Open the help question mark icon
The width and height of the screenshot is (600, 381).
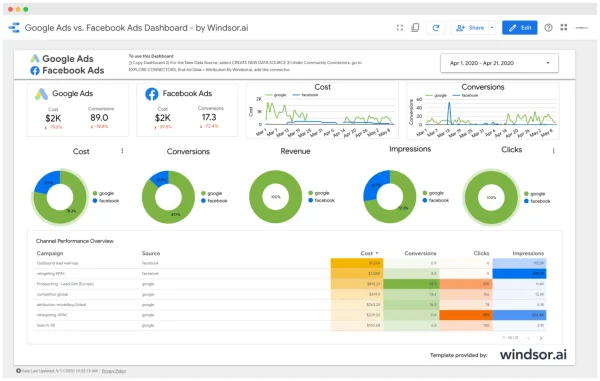click(548, 28)
